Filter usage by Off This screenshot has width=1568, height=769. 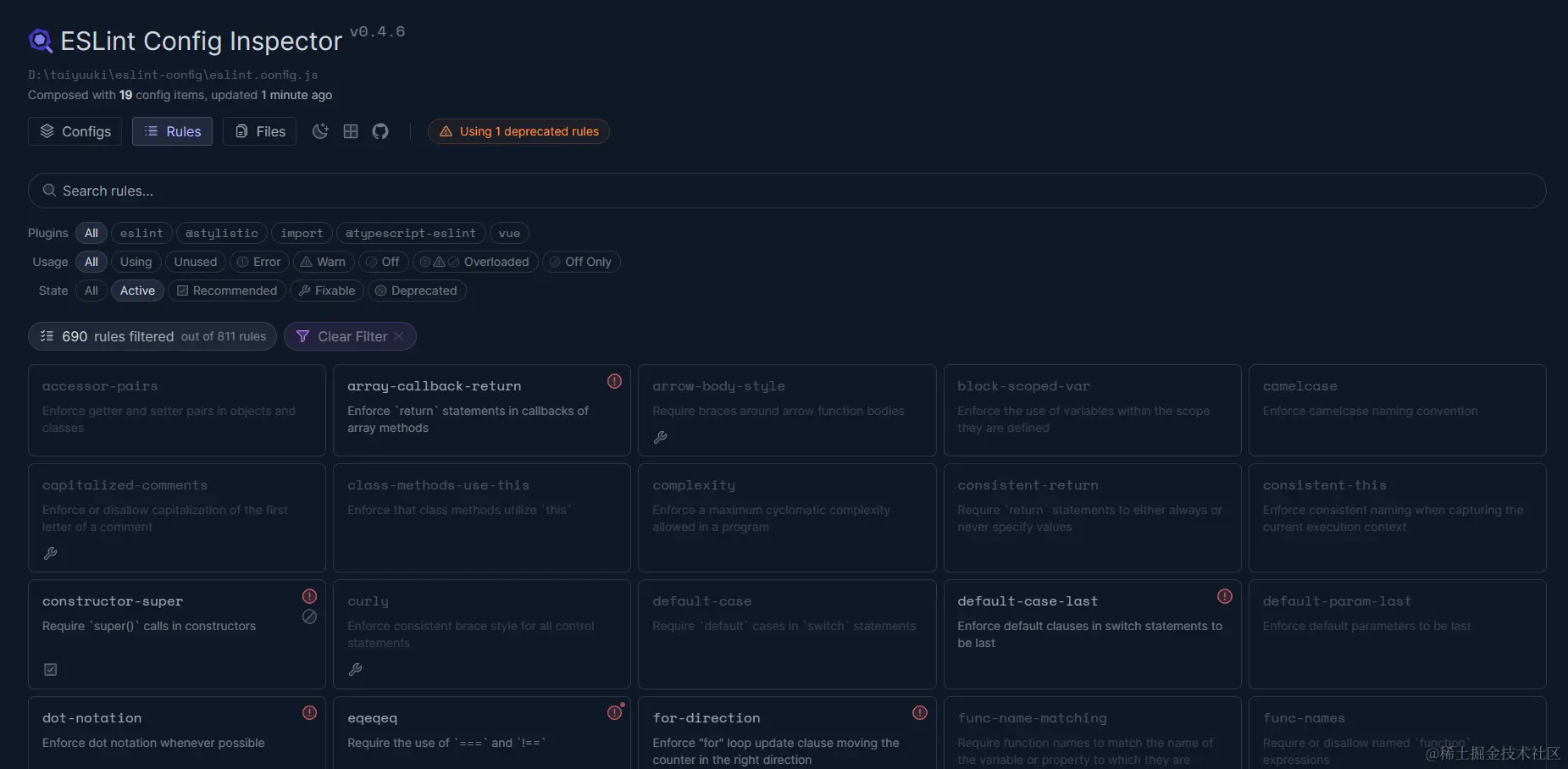384,262
